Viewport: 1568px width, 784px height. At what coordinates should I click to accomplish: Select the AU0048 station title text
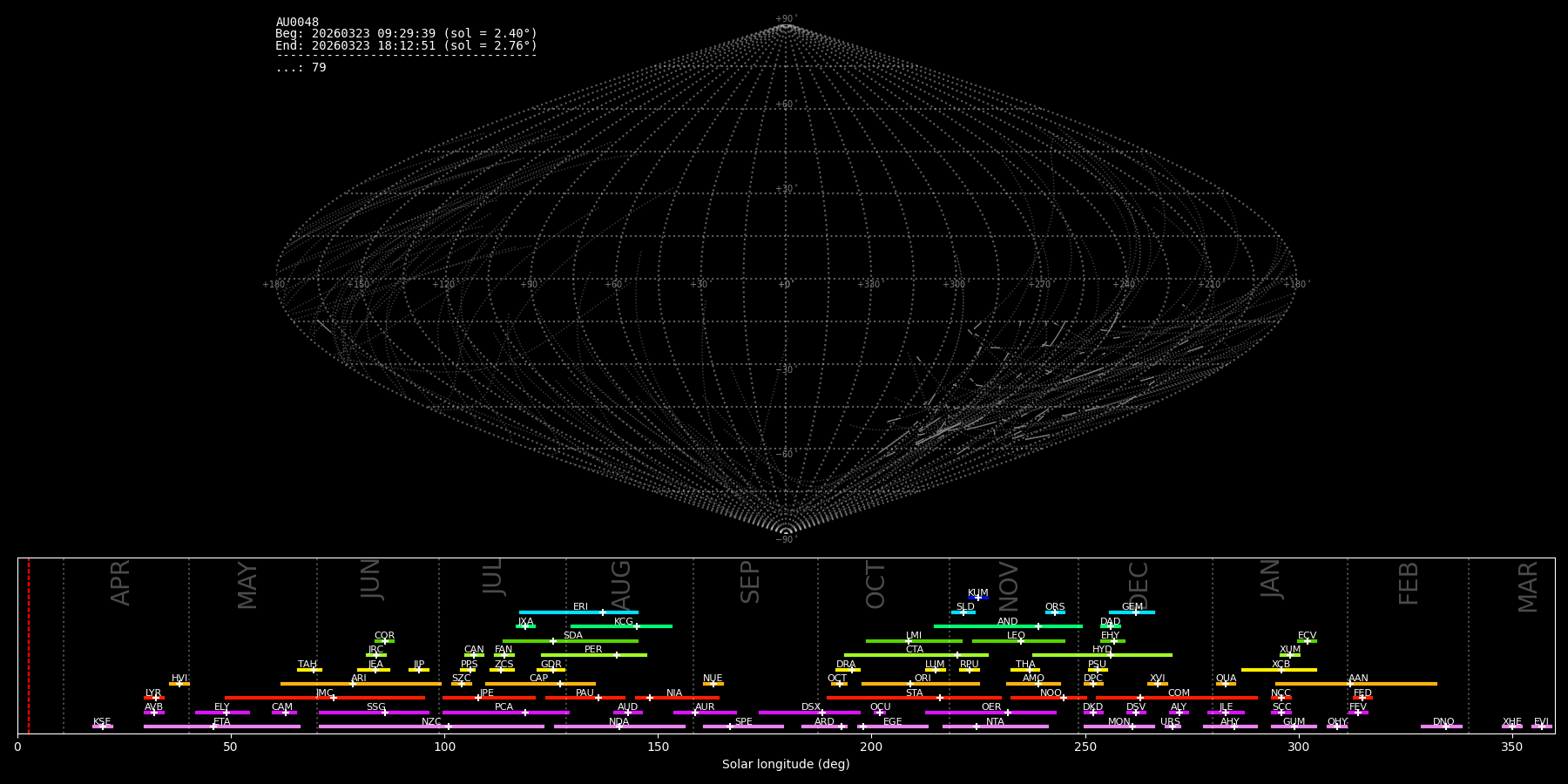point(297,23)
